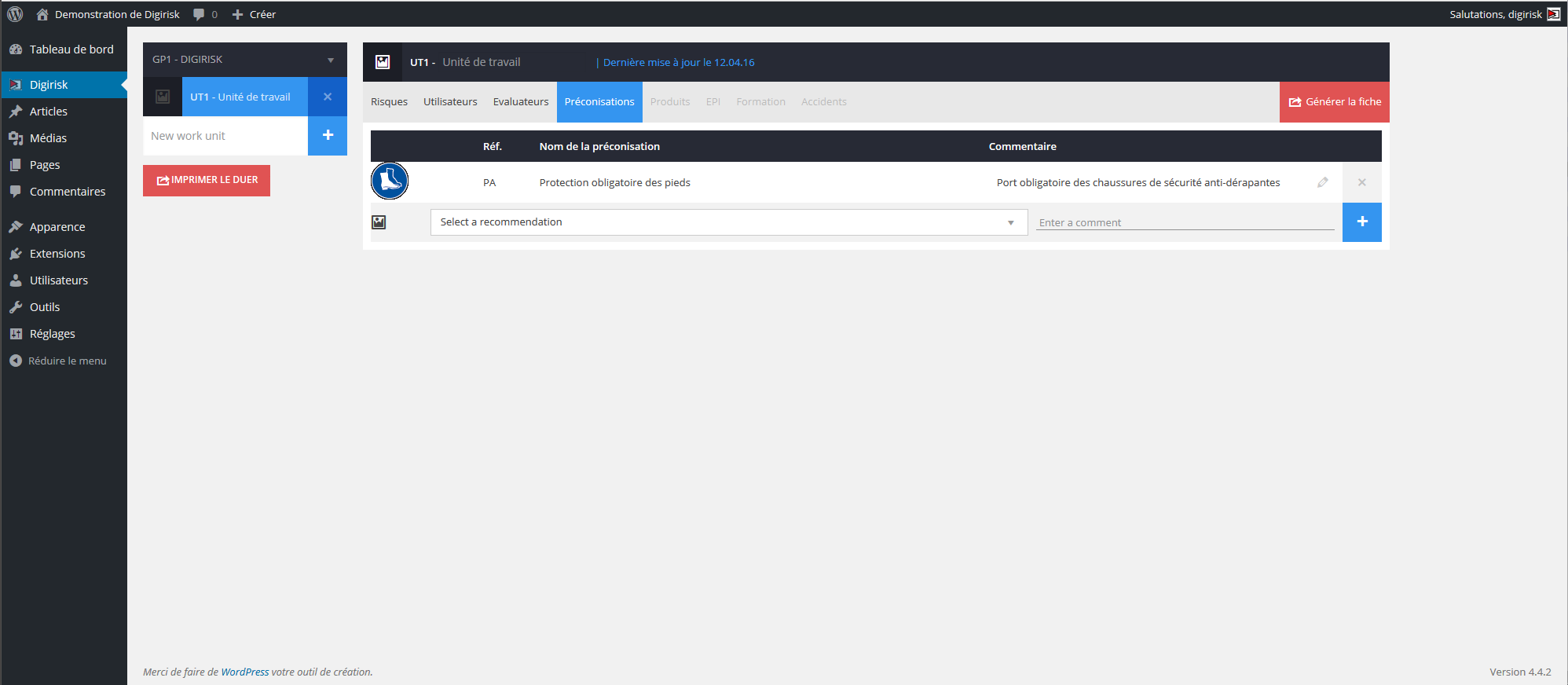
Task: Open the WordPress logo menu
Action: click(x=15, y=14)
